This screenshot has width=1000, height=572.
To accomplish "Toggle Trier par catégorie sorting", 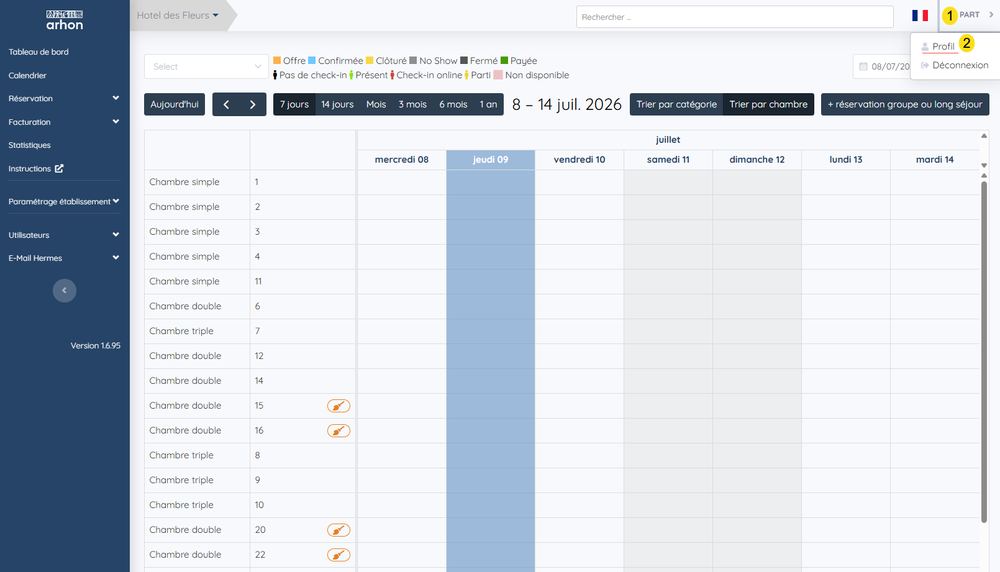I will [676, 105].
